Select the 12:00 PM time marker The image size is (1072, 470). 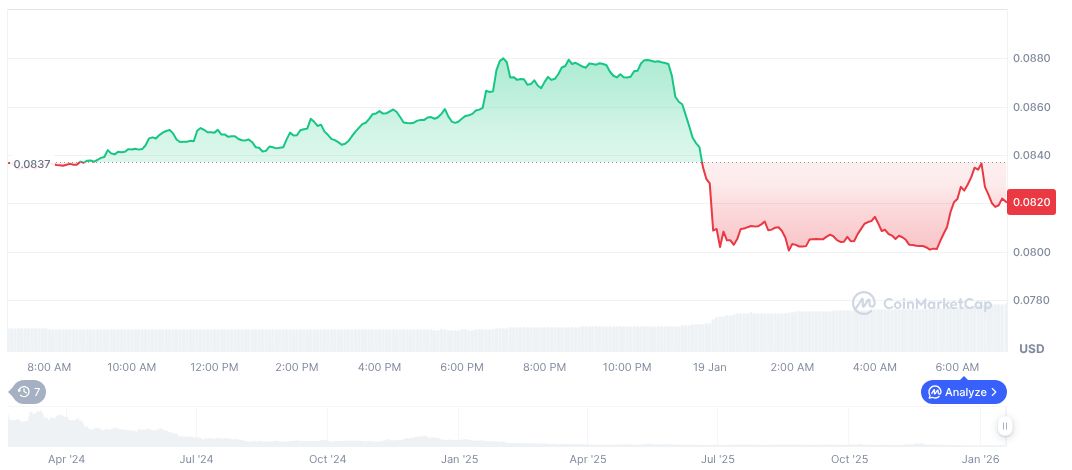(215, 368)
